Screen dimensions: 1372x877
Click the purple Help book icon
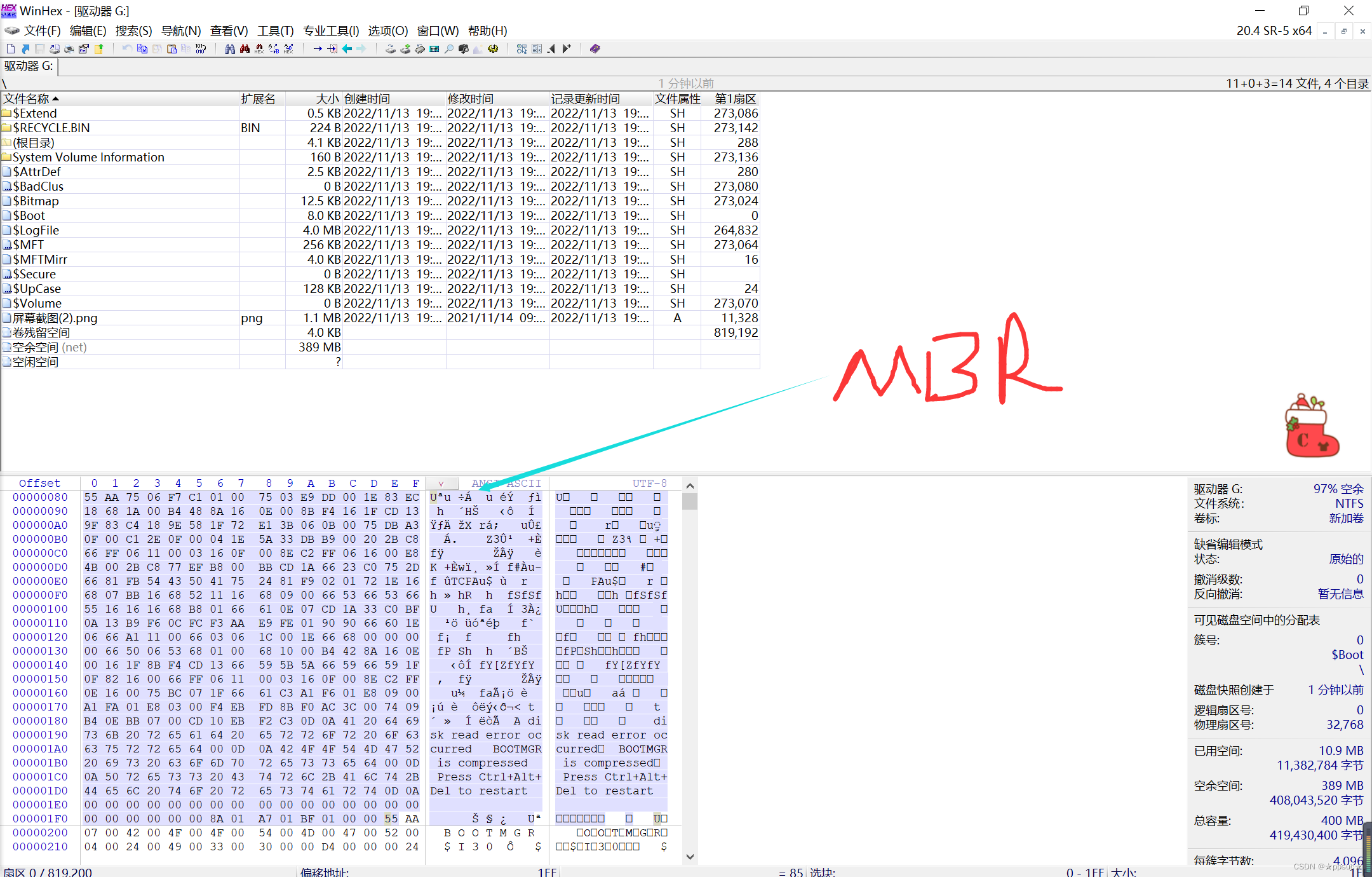click(595, 49)
